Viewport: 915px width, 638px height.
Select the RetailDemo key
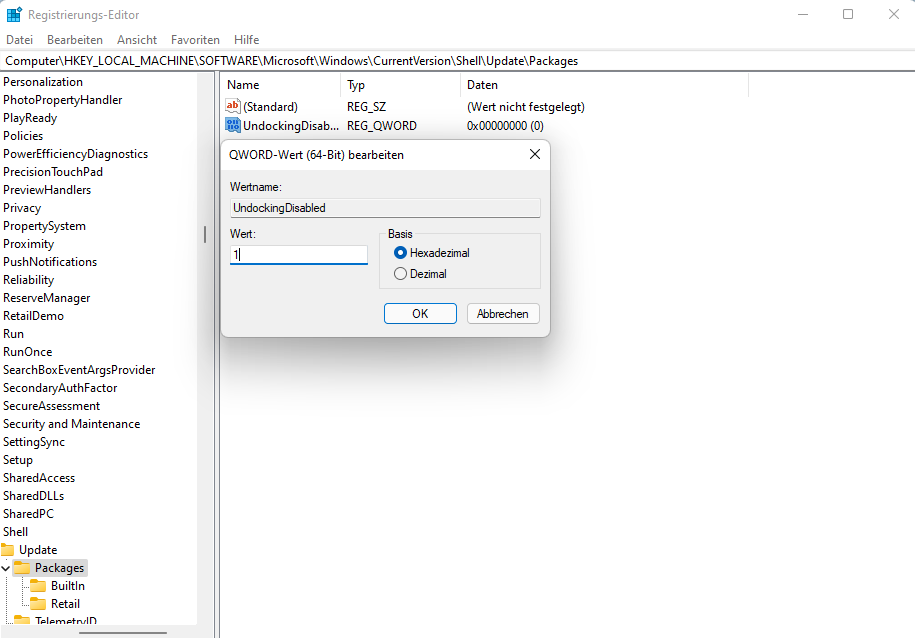point(33,316)
